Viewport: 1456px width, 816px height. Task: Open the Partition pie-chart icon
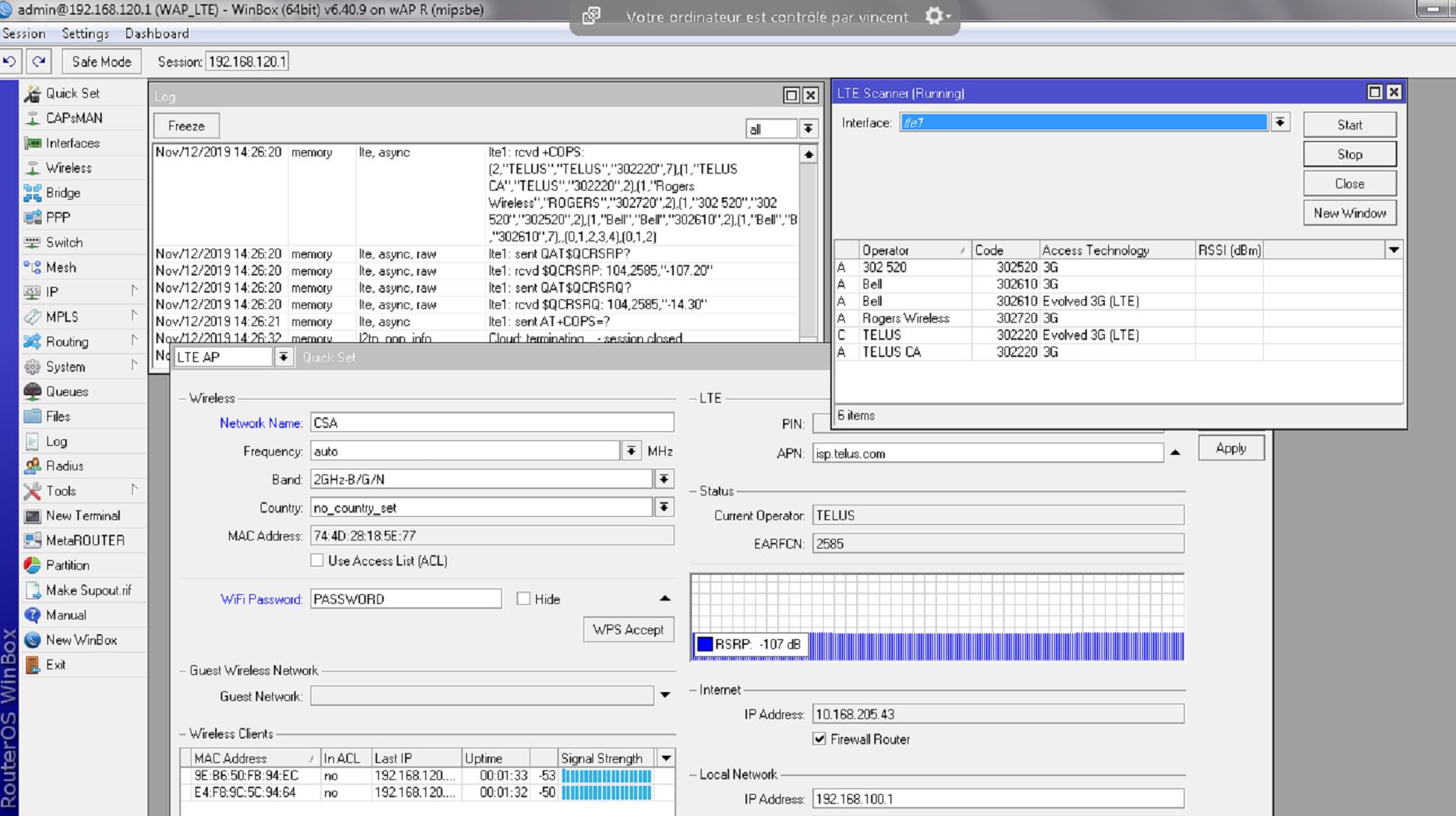pos(33,566)
